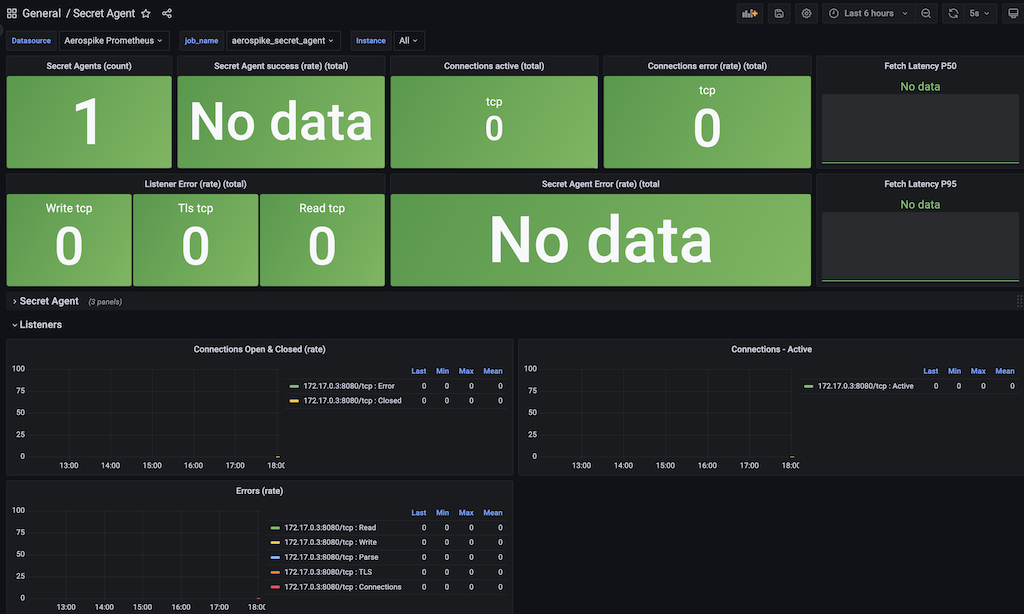This screenshot has height=614, width=1024.
Task: Open the dashboards grid icon beside General
Action: click(x=12, y=13)
